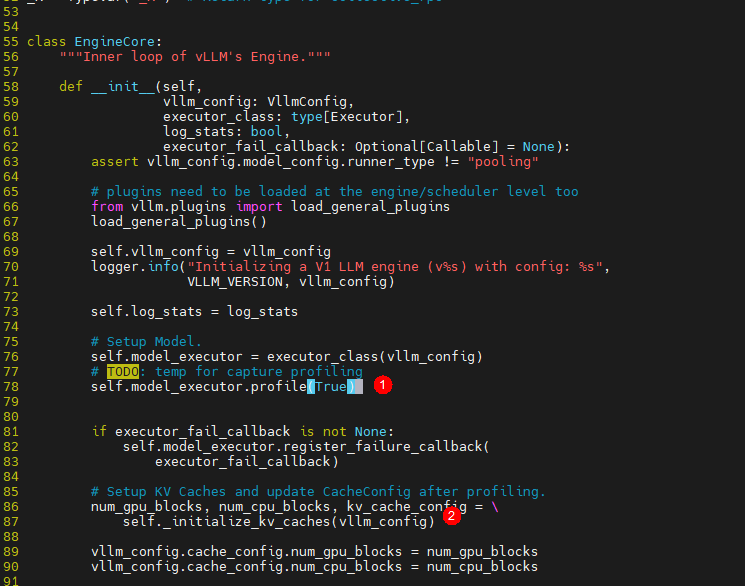Click the comment about plugins being loaded
This screenshot has height=586, width=745.
334,192
